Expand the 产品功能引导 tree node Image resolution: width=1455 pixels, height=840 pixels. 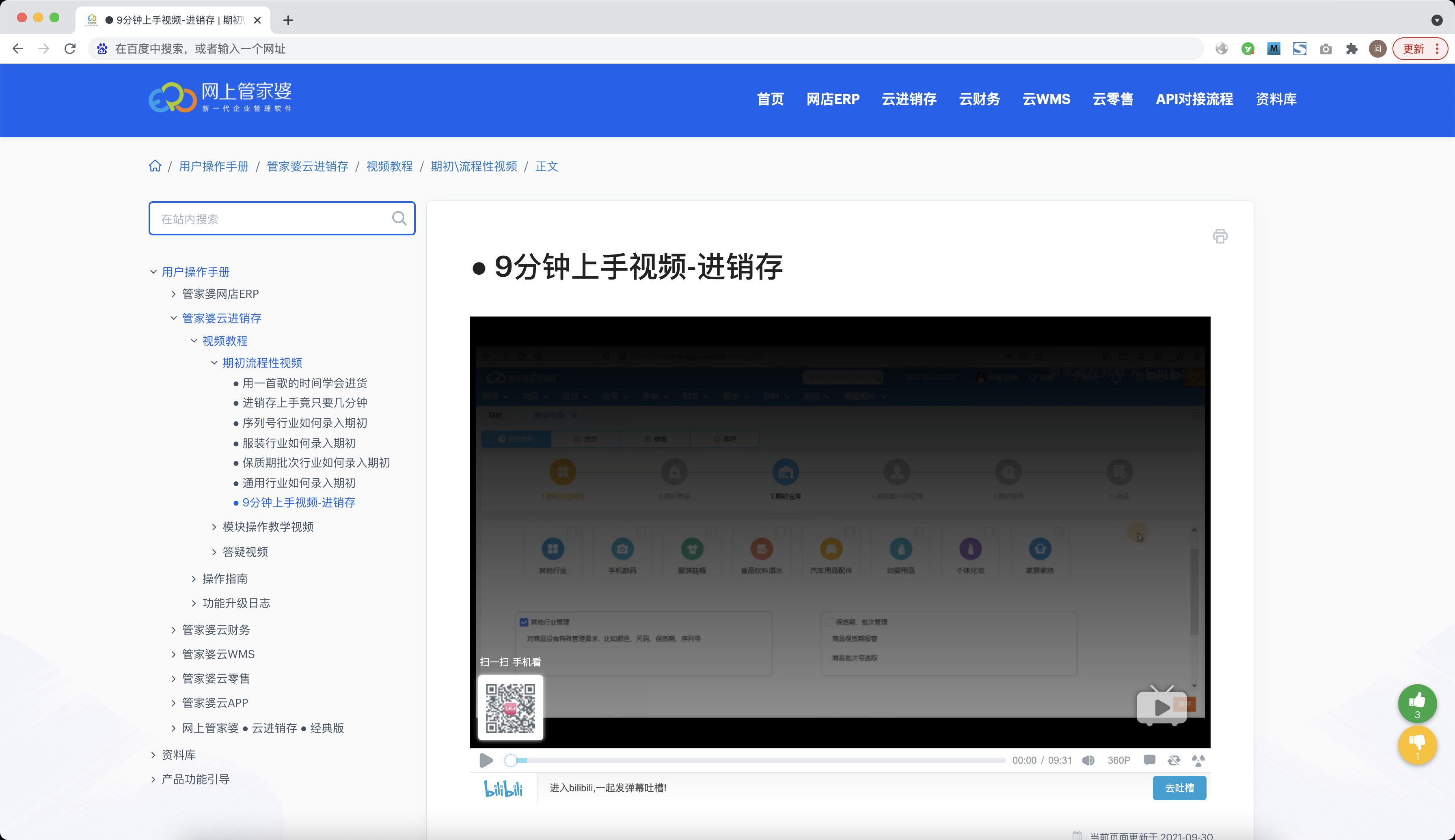(x=153, y=780)
